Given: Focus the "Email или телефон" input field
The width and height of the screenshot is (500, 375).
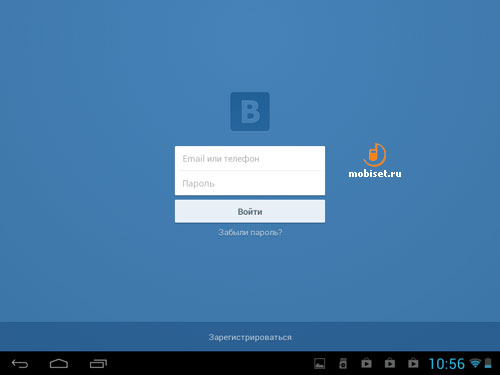Looking at the screenshot, I should click(x=250, y=158).
